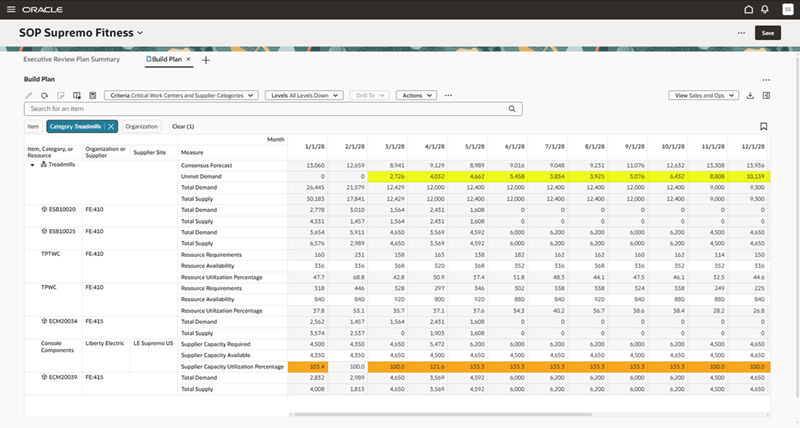Click the magnifier icon in the search field
Viewport: 800px width, 428px height.
coord(511,108)
